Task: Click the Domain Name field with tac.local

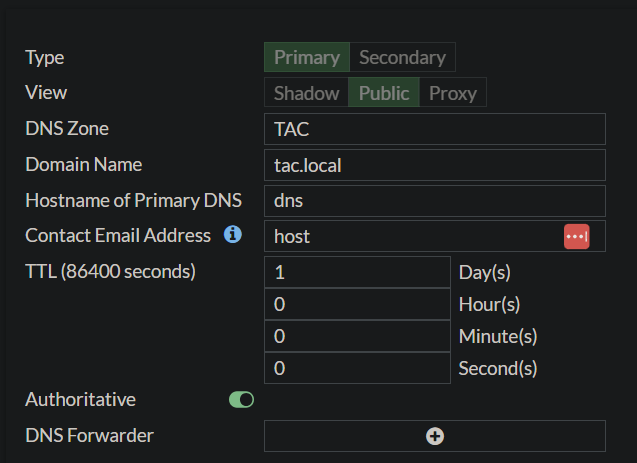Action: (435, 165)
